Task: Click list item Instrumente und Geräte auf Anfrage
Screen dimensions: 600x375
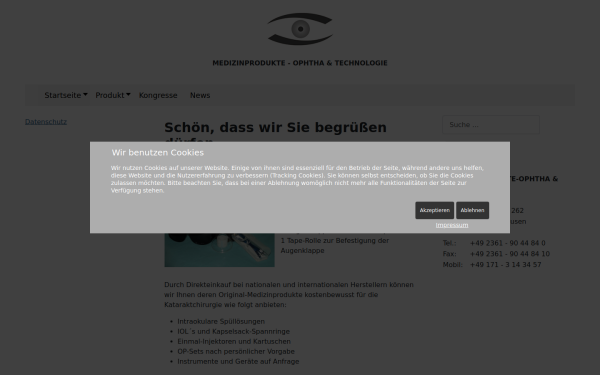Action: 238,361
